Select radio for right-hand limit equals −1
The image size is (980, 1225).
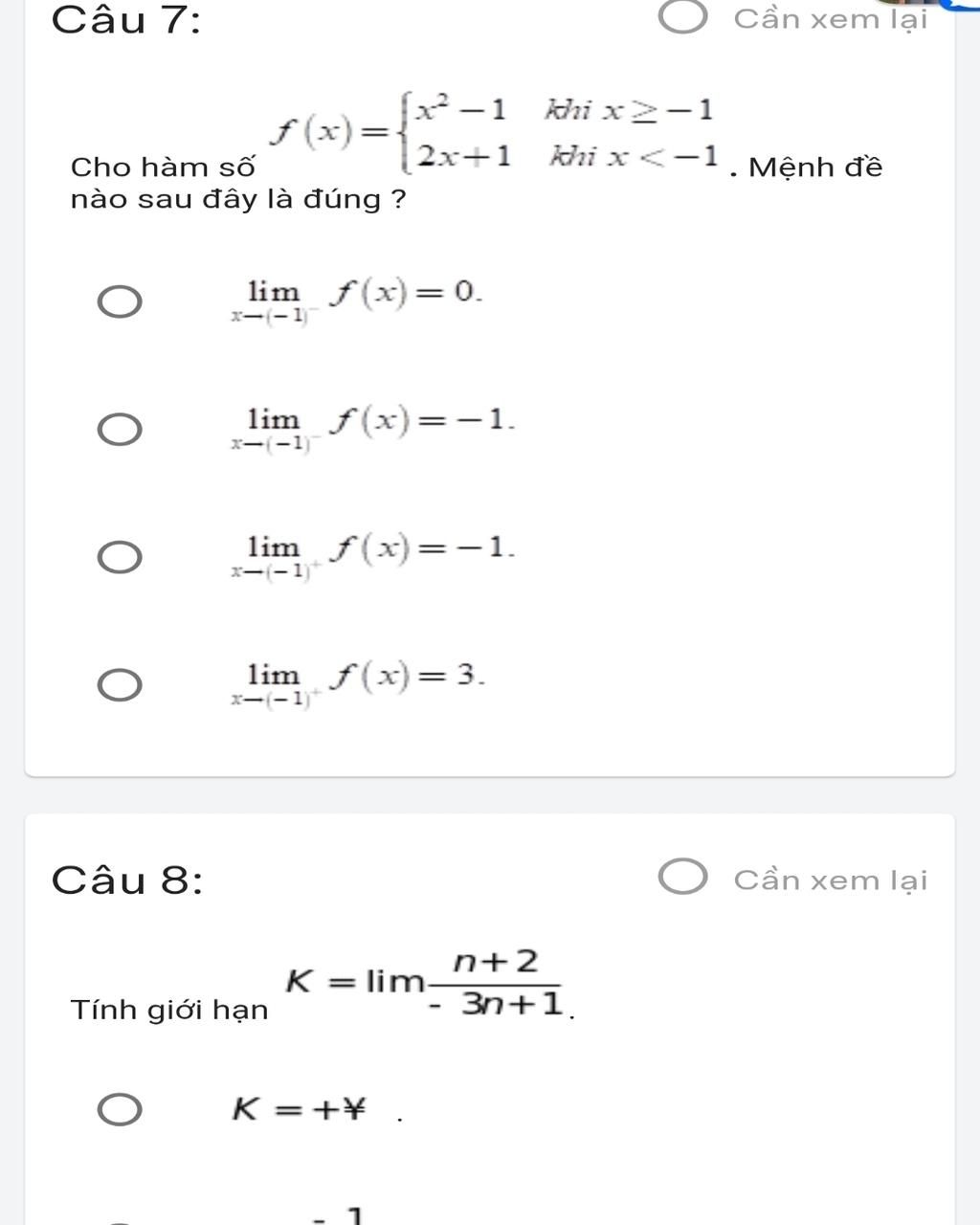(121, 558)
